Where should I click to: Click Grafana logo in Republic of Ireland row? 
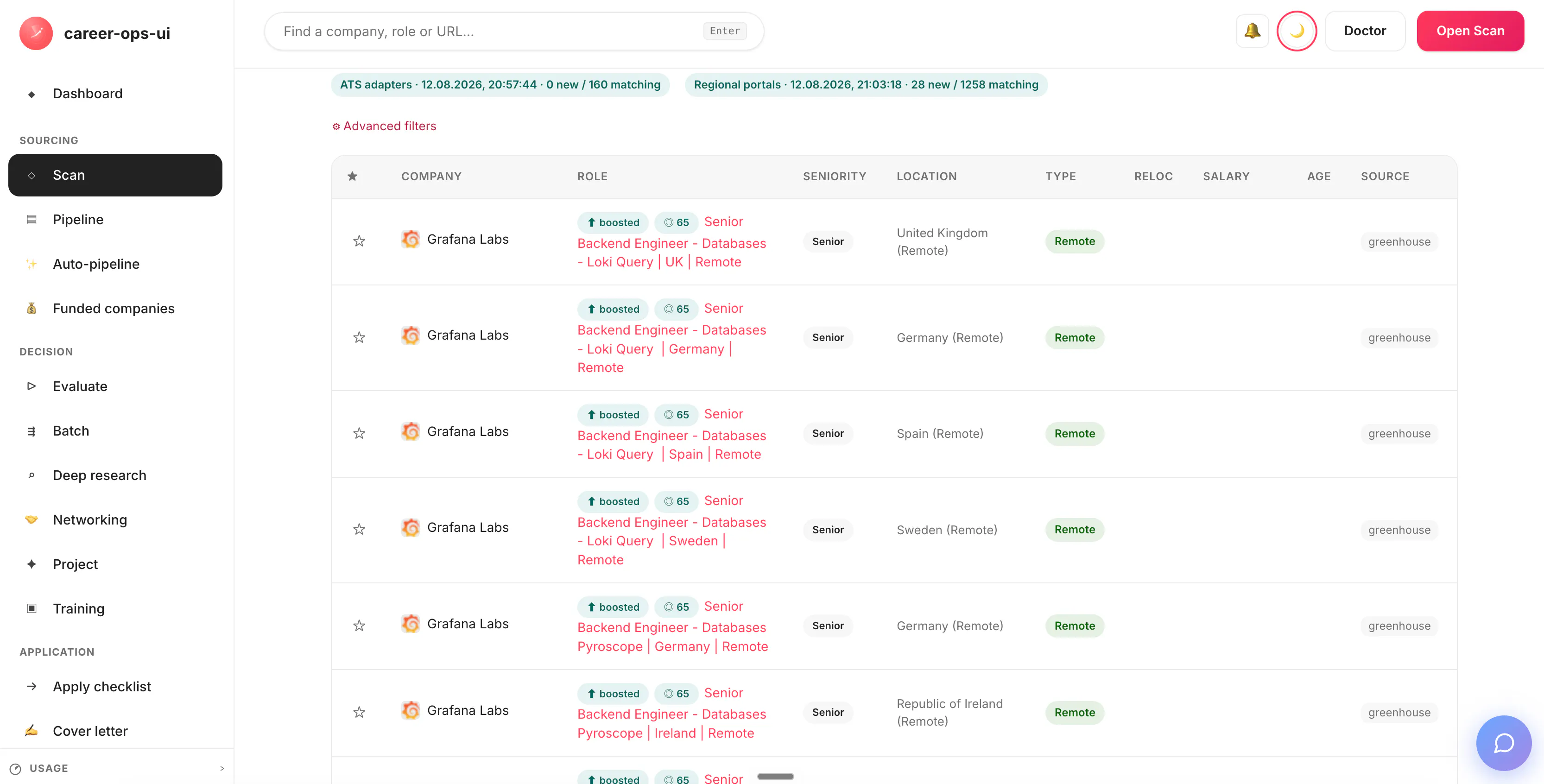(411, 710)
